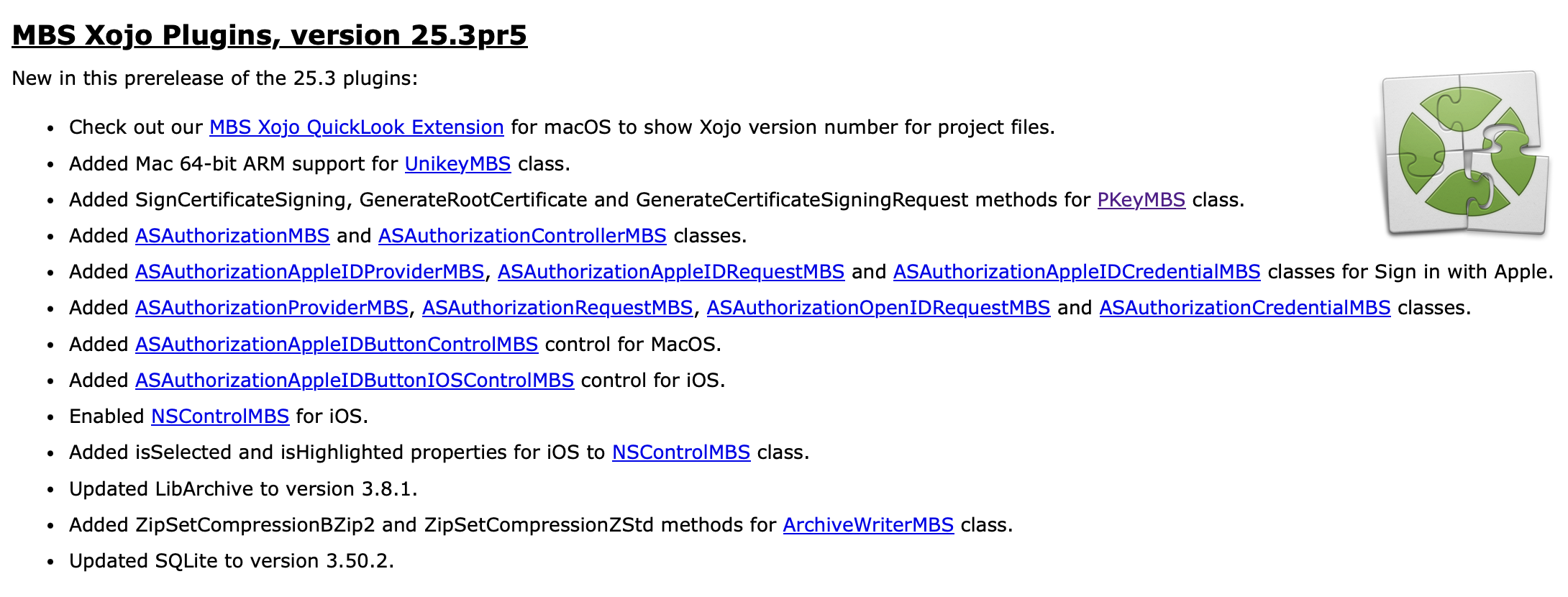Click NSControlMBS link in the isSelected line

[681, 452]
